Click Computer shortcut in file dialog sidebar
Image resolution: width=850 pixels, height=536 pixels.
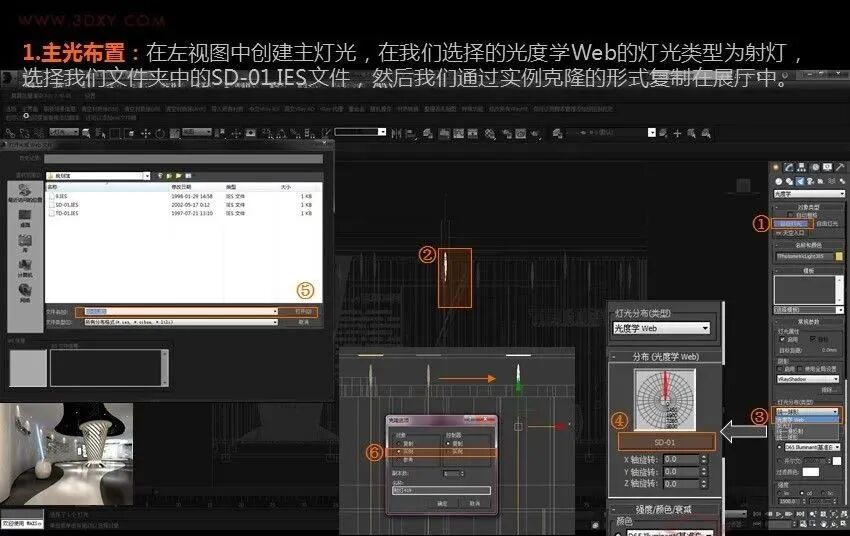tap(24, 268)
